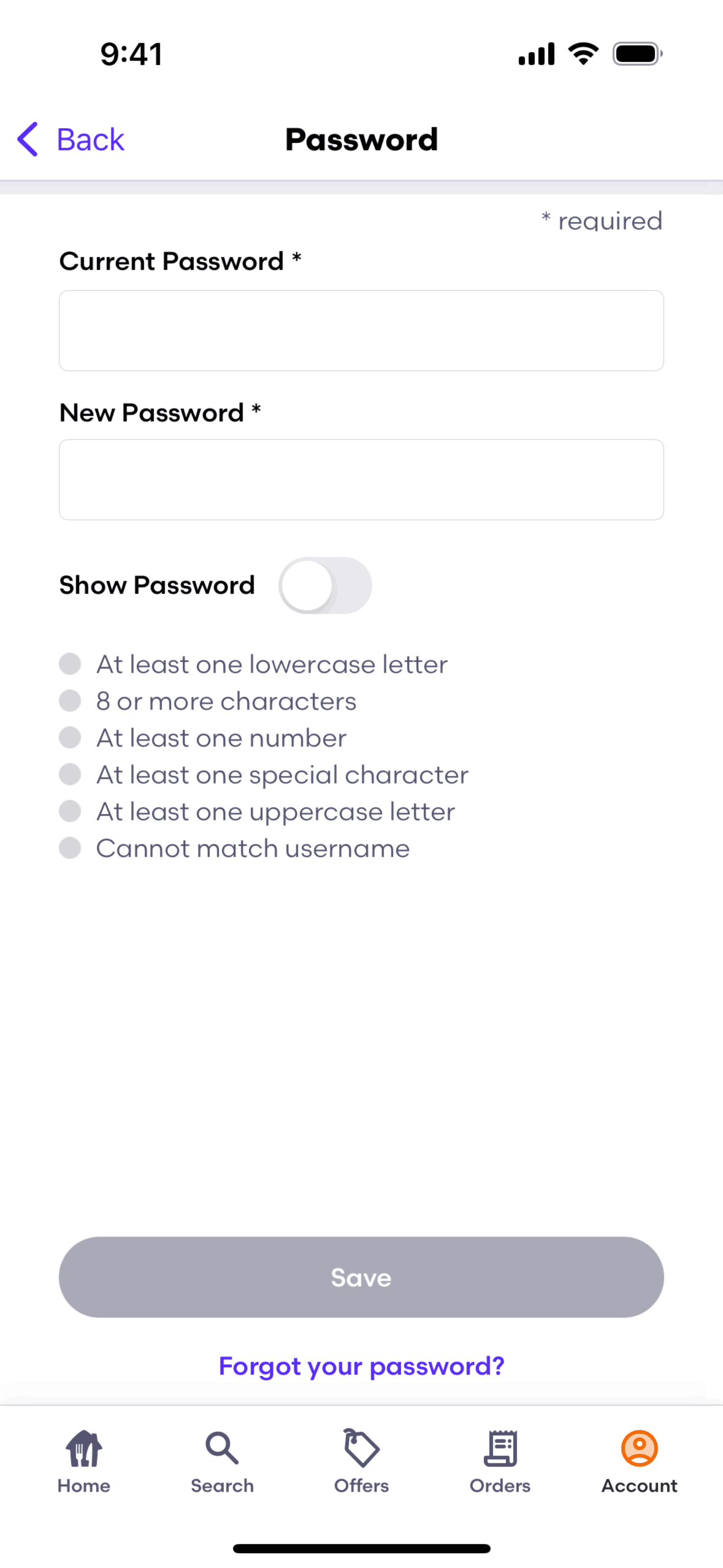Select the uppercase letter requirement indicator

(70, 811)
